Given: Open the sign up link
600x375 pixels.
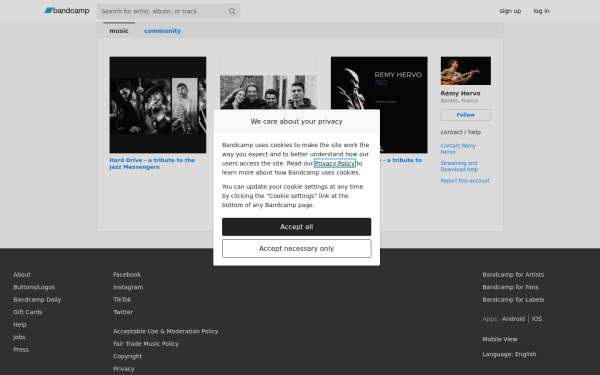Looking at the screenshot, I should (510, 11).
